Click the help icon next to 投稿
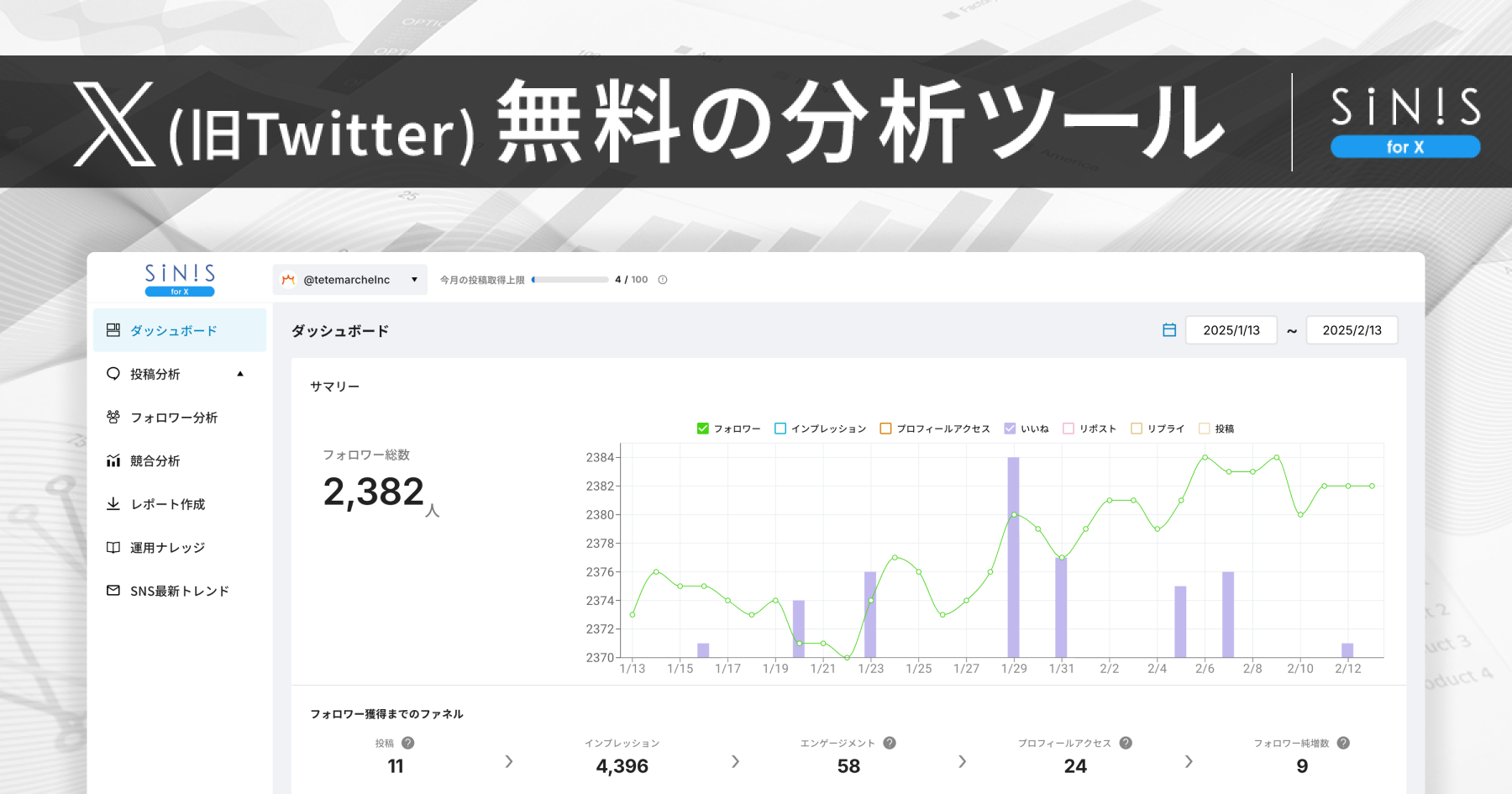This screenshot has height=794, width=1512. pos(408,743)
